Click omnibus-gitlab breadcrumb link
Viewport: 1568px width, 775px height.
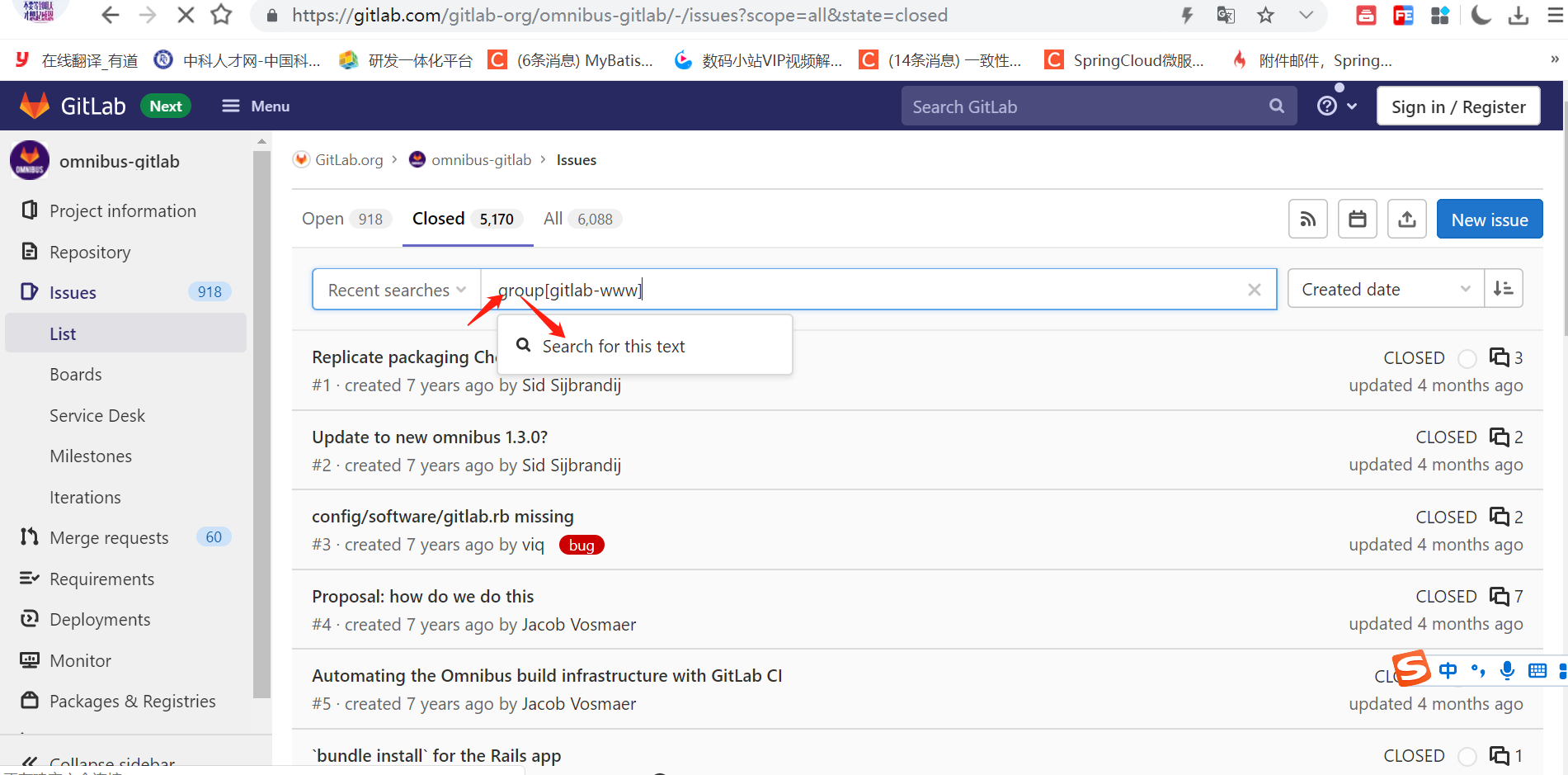[481, 160]
